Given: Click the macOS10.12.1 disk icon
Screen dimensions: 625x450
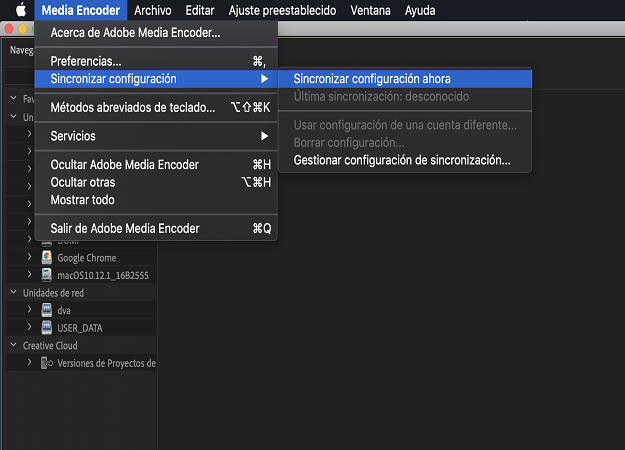Looking at the screenshot, I should click(x=46, y=275).
